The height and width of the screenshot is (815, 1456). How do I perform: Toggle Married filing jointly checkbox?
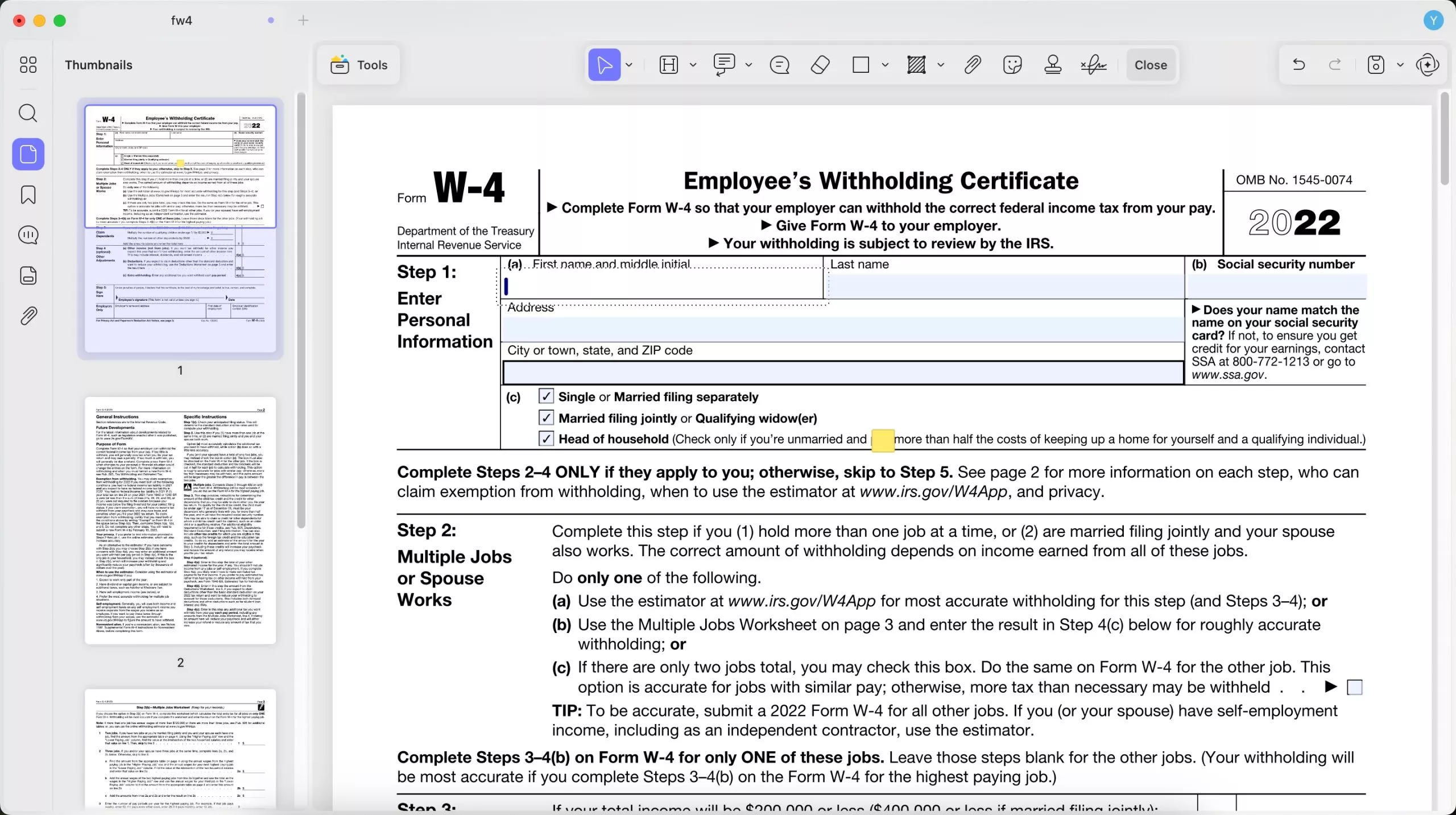click(546, 417)
